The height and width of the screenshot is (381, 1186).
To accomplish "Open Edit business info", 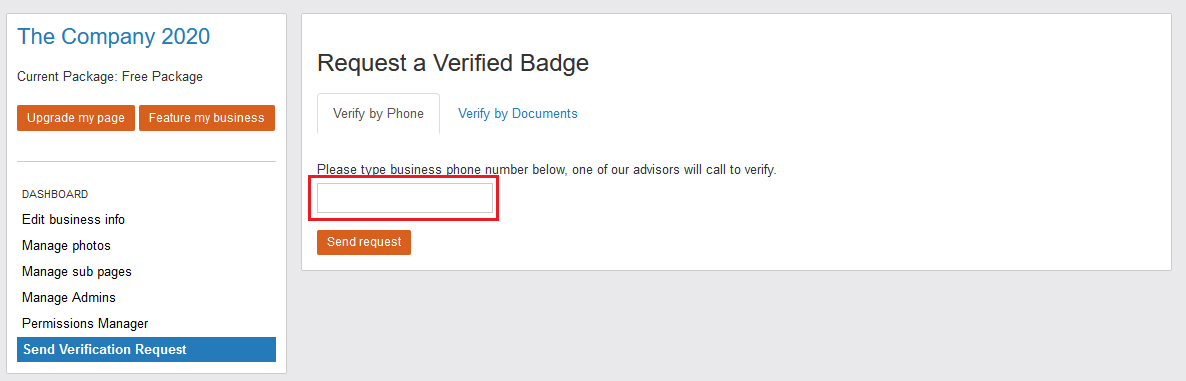I will tap(73, 220).
